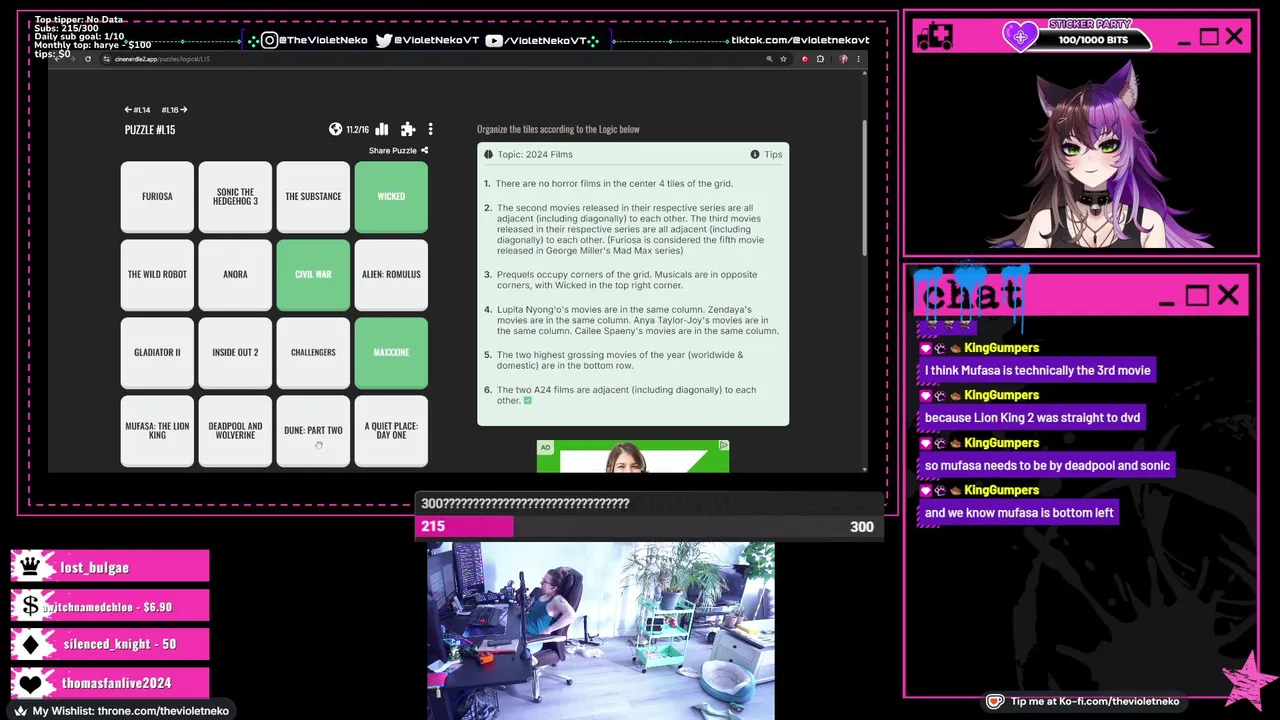Select the green Wicked tile

tap(391, 196)
